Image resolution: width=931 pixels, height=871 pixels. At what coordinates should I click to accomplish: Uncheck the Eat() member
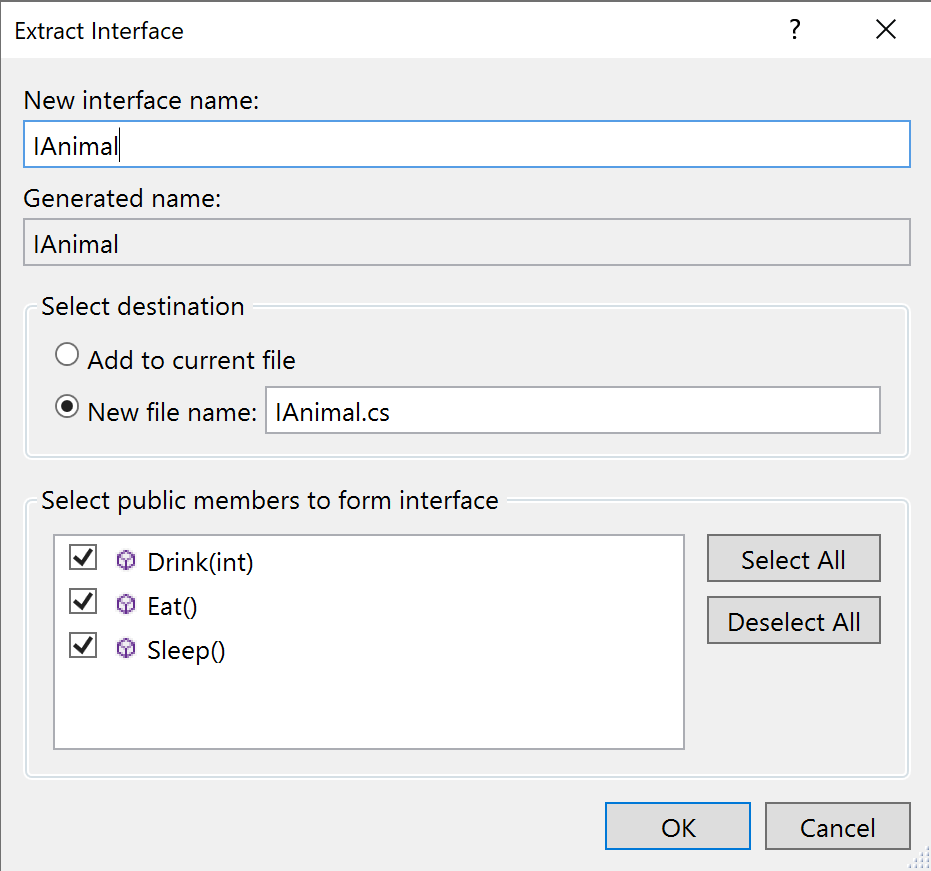[83, 602]
